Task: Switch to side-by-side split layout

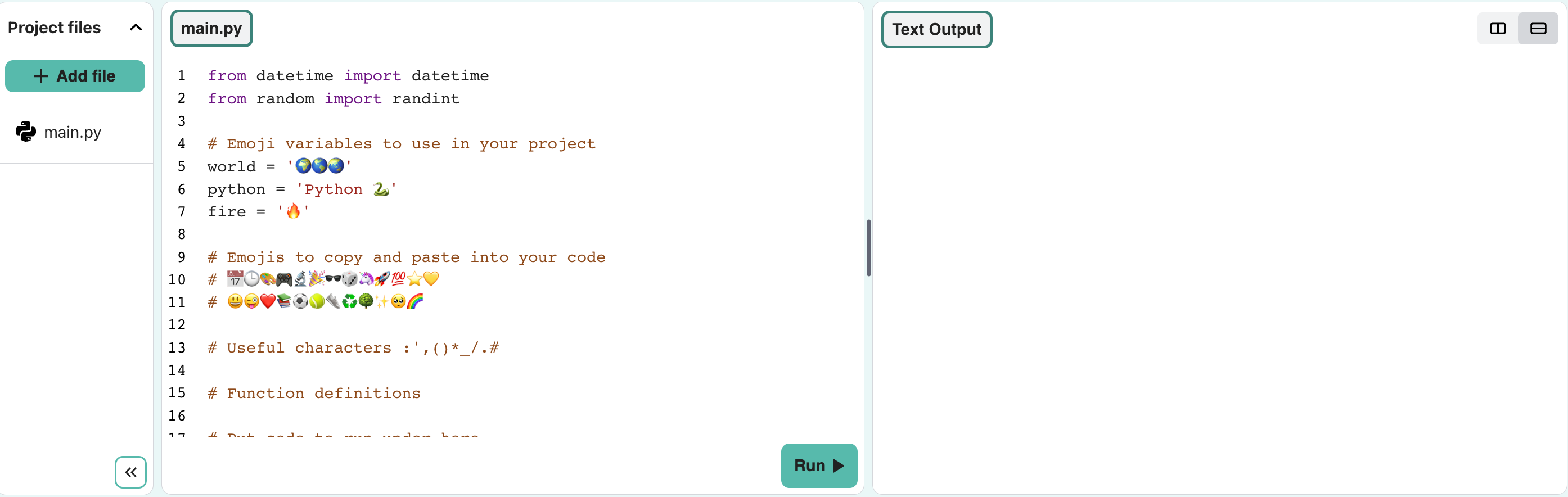Action: 1497,29
